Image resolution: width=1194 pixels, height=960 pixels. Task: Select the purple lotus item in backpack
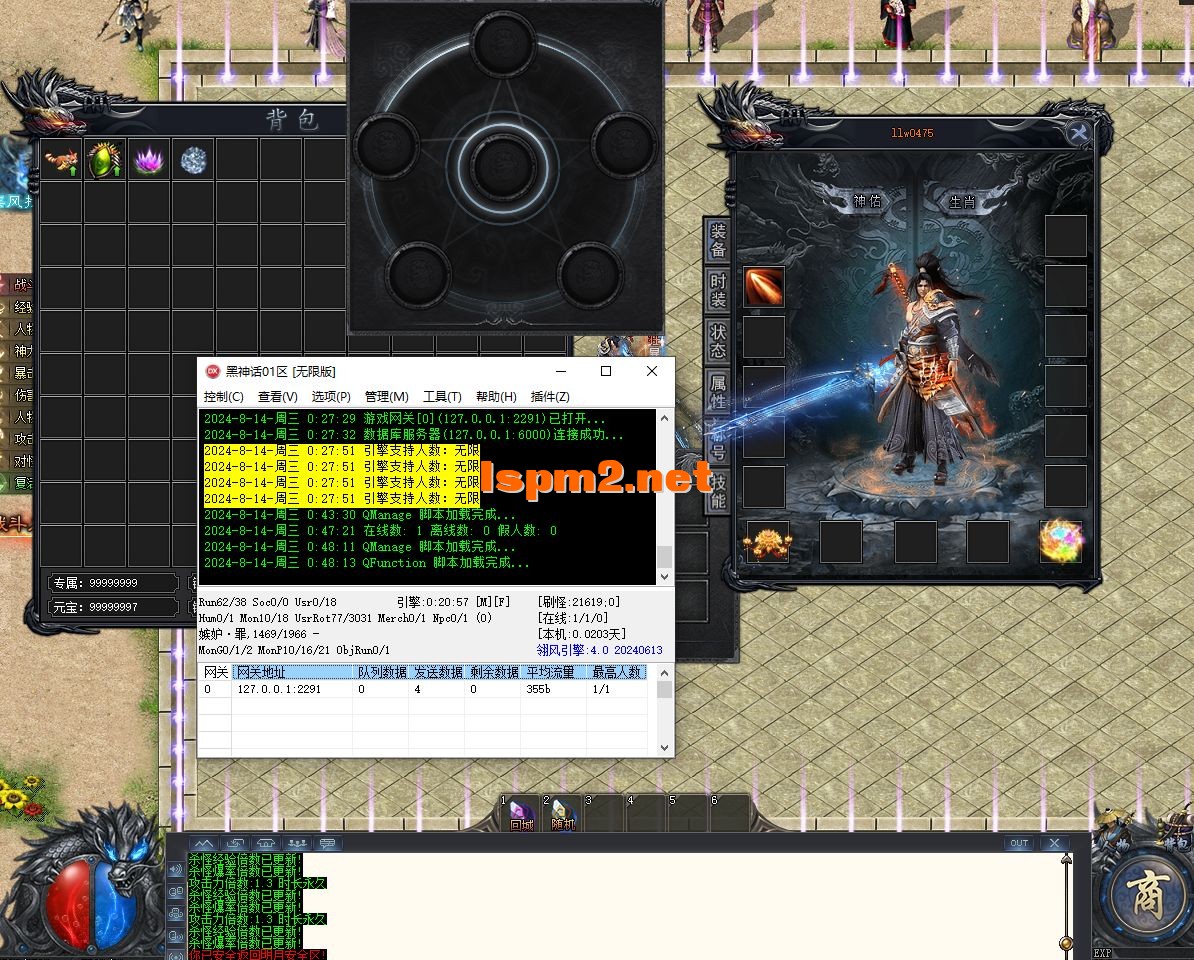point(148,160)
